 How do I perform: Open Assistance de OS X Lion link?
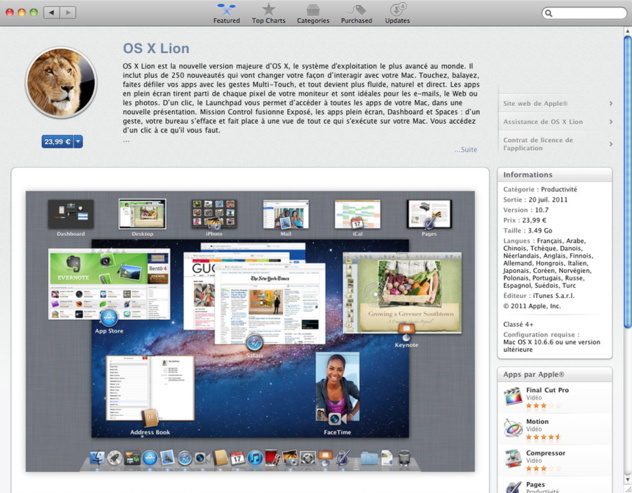[x=557, y=122]
